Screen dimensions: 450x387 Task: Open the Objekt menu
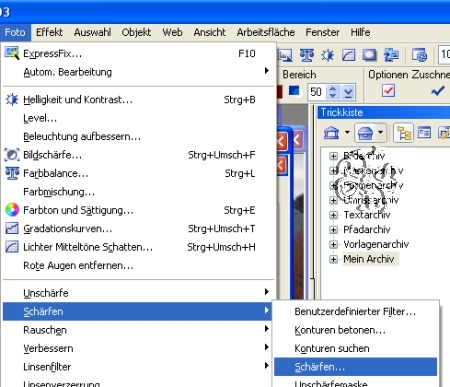point(136,32)
